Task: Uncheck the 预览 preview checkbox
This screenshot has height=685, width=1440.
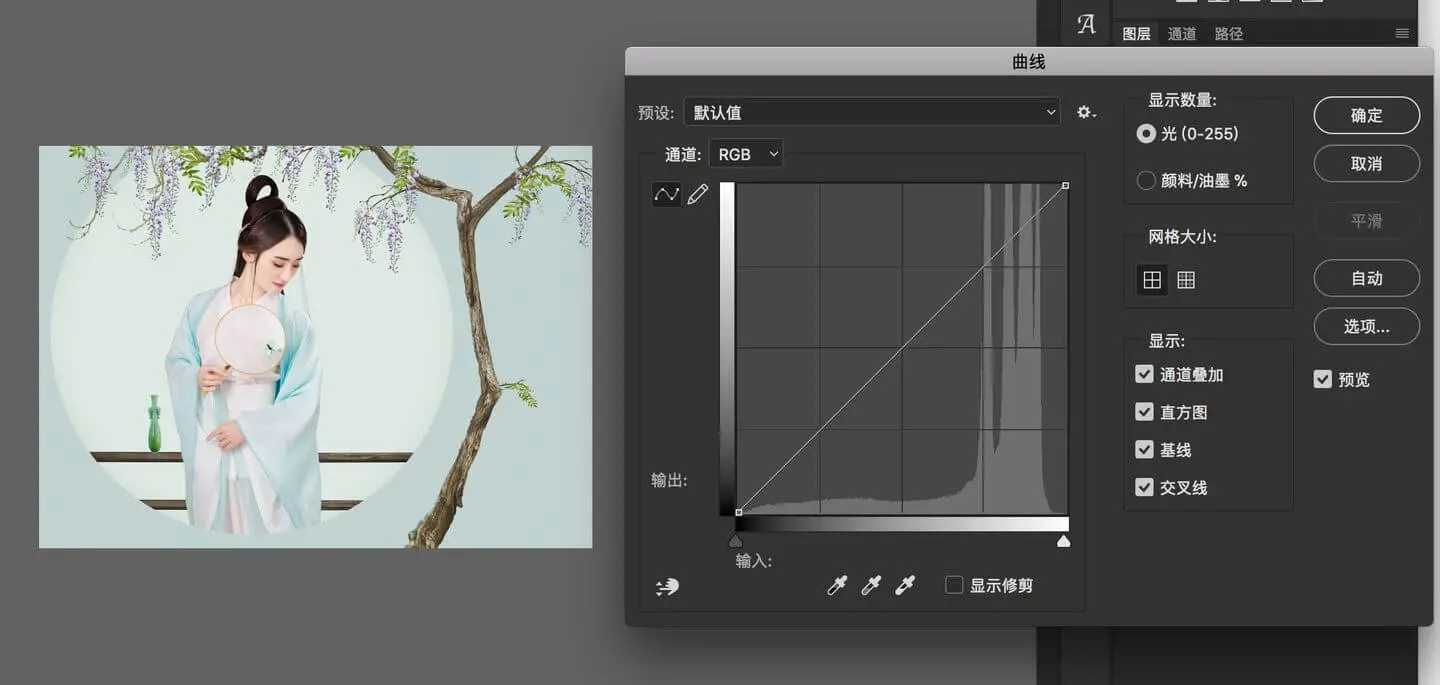Action: point(1323,380)
